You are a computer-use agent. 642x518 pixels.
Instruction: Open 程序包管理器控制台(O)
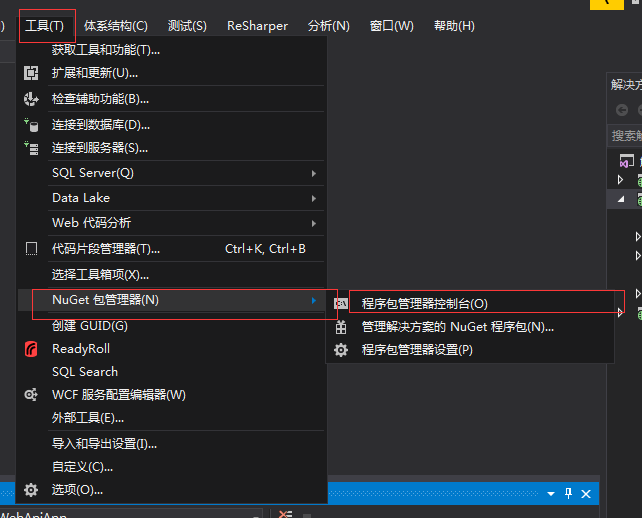tap(425, 304)
